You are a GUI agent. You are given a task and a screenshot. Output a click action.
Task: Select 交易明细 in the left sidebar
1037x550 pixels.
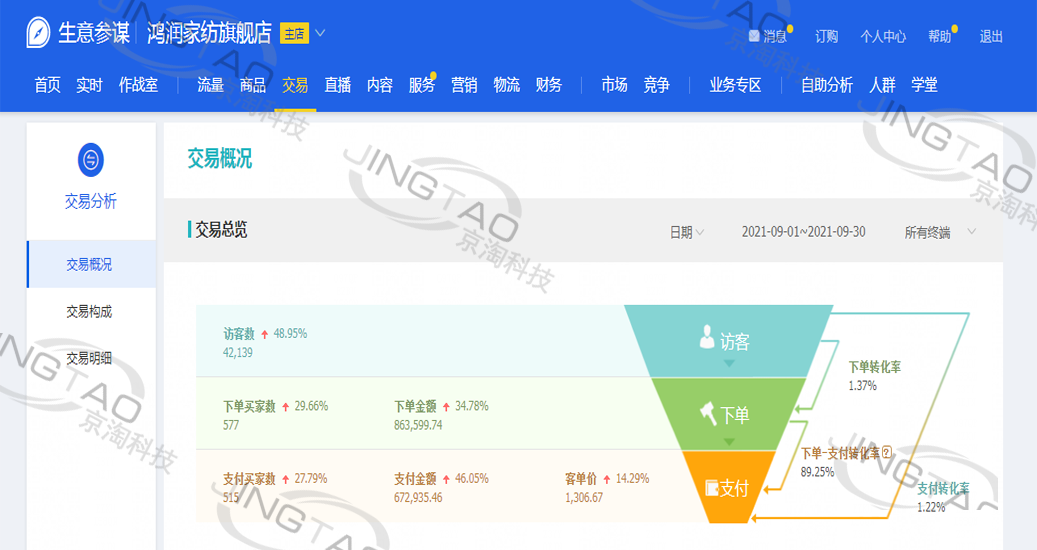coord(89,358)
